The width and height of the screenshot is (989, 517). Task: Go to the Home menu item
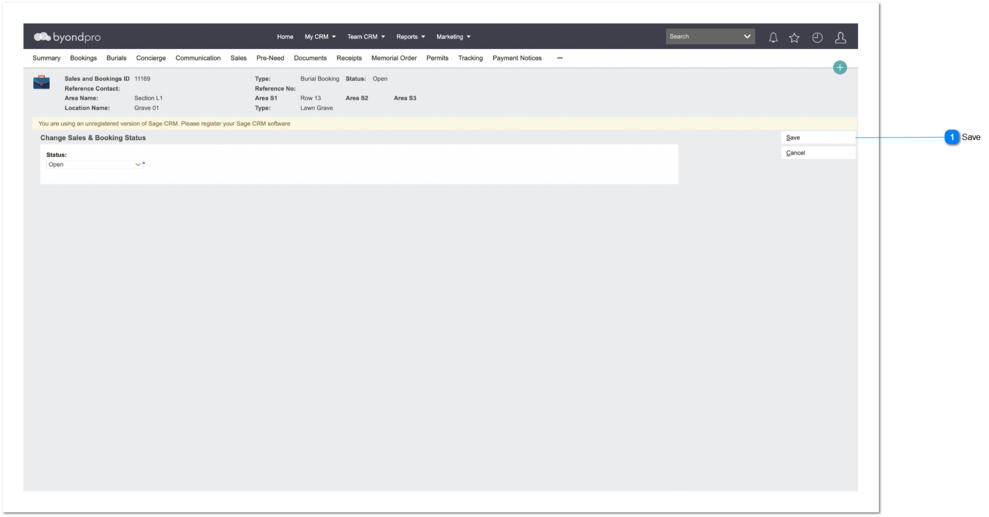285,37
